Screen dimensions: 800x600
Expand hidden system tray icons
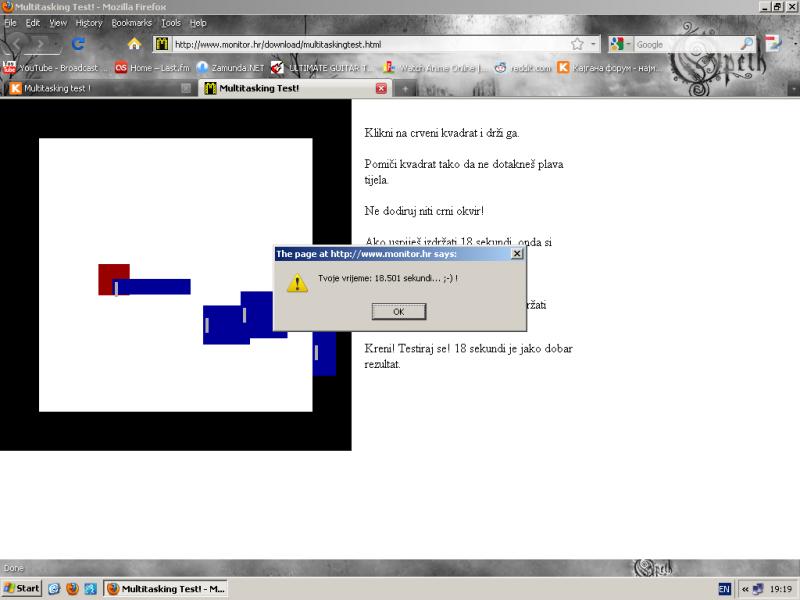click(x=745, y=589)
